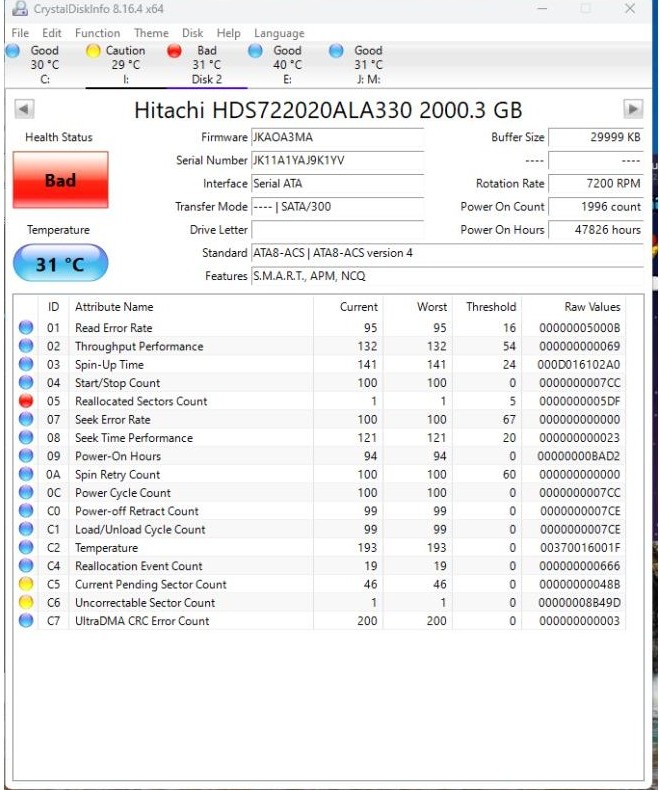Go to previous disk with left arrow

coord(25,110)
